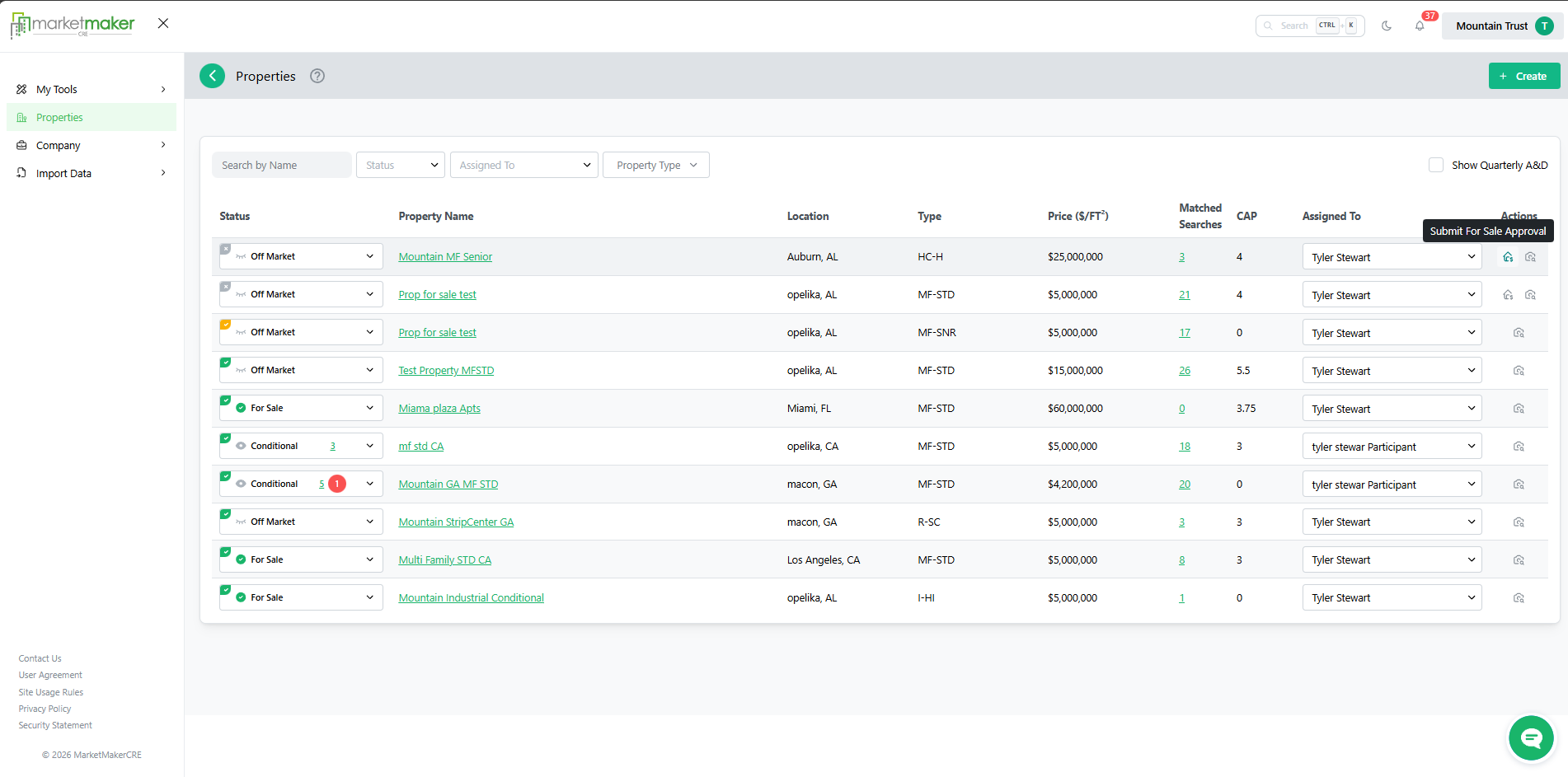Click the Search by Name field
1568x777 pixels.
pyautogui.click(x=281, y=165)
